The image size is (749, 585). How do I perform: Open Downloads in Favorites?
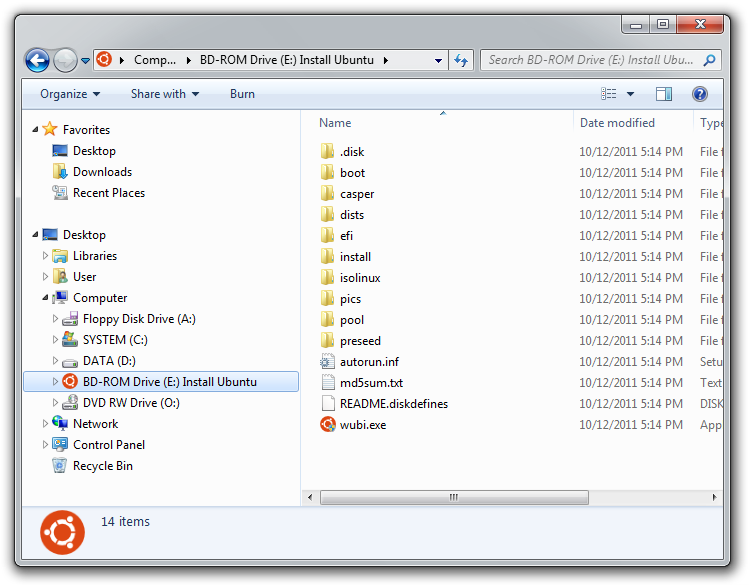(92, 172)
